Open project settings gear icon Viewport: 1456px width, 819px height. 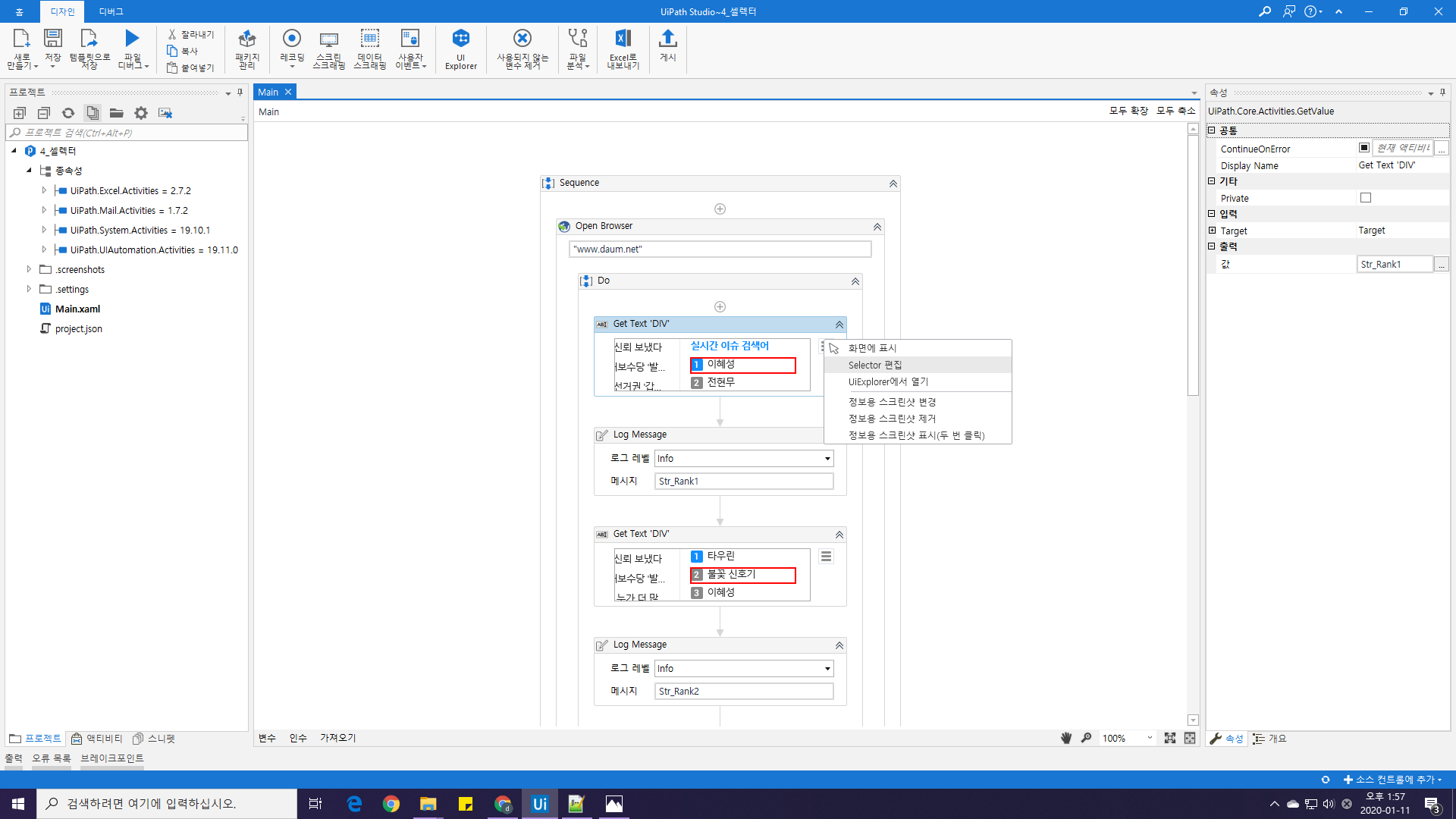point(141,113)
